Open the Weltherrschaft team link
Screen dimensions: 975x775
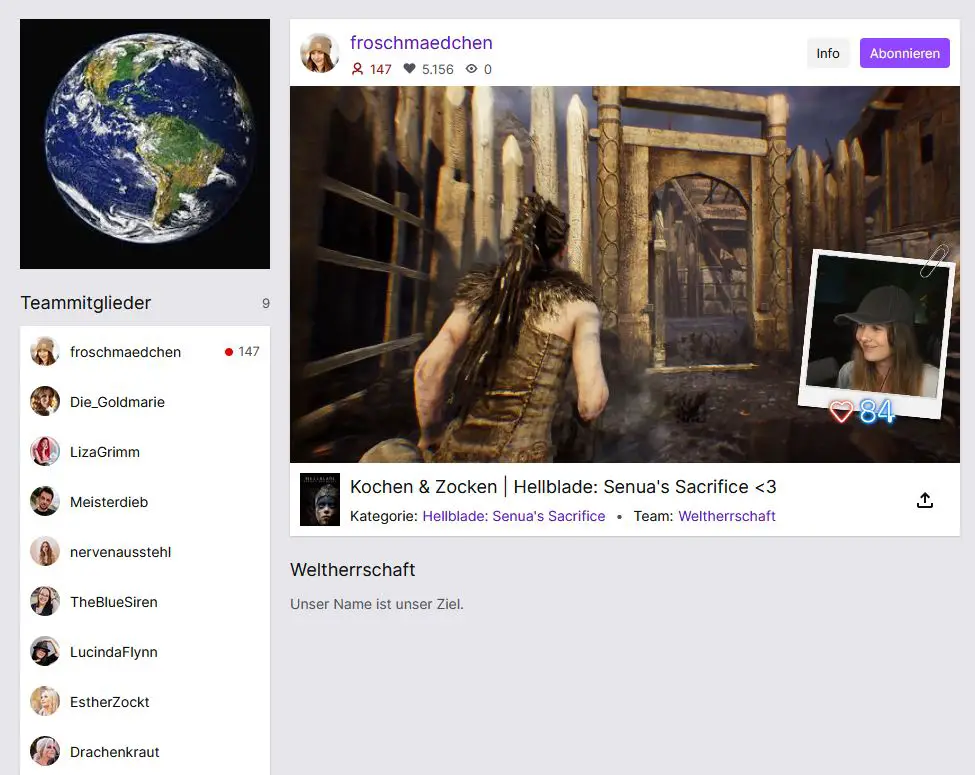726,516
